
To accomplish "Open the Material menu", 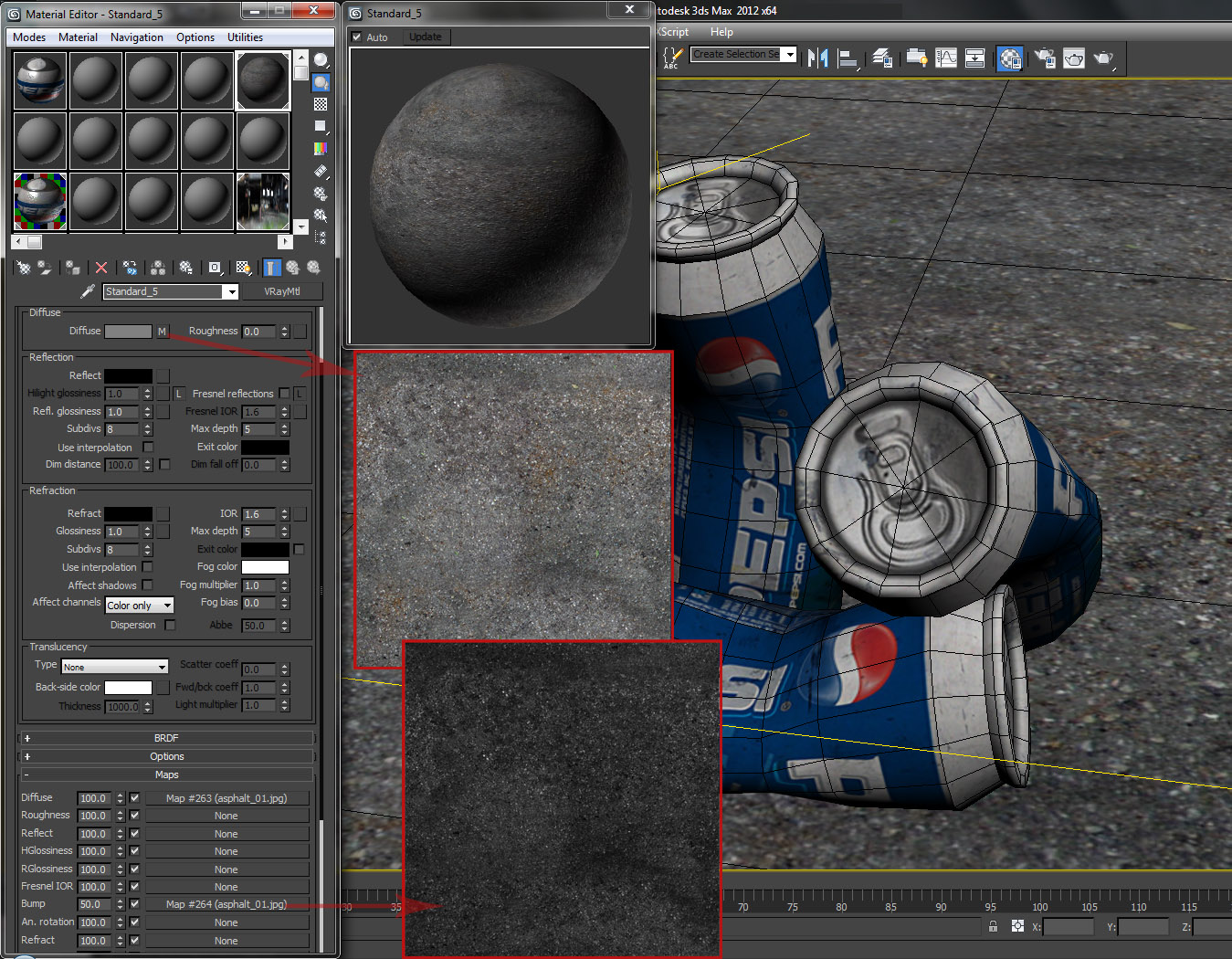I will coord(78,37).
